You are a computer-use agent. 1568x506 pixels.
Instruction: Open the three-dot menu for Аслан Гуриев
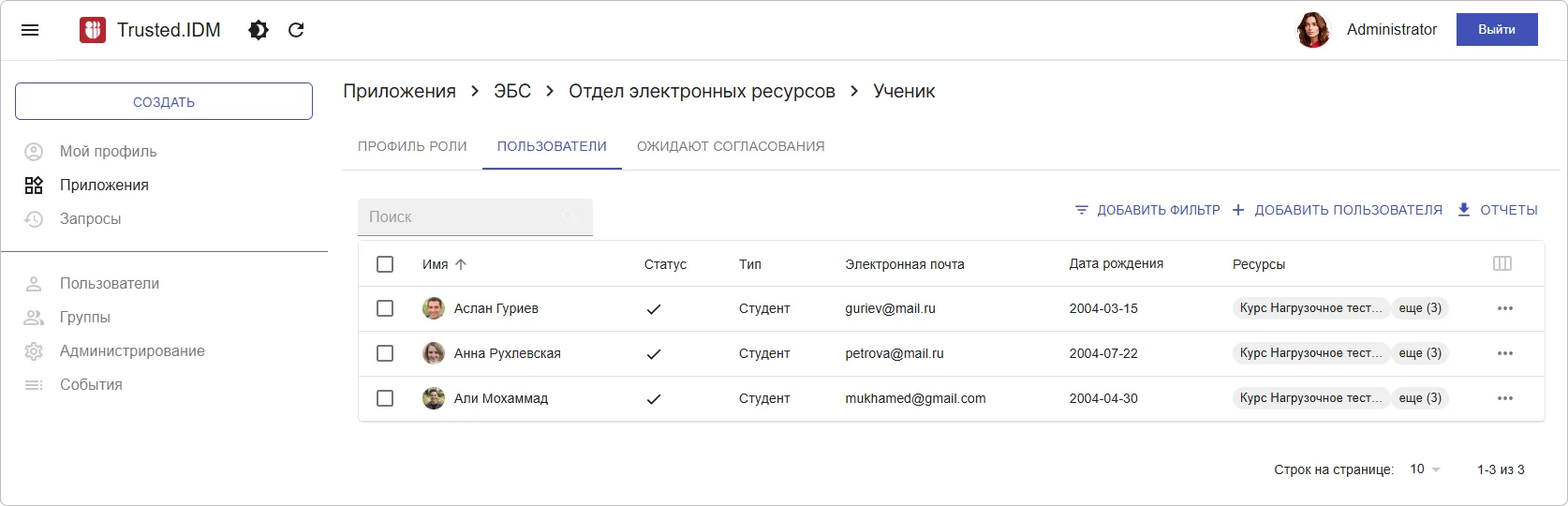coord(1504,308)
